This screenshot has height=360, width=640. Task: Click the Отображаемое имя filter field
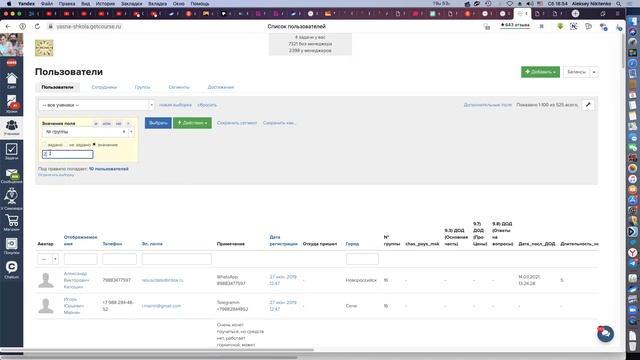(80, 259)
